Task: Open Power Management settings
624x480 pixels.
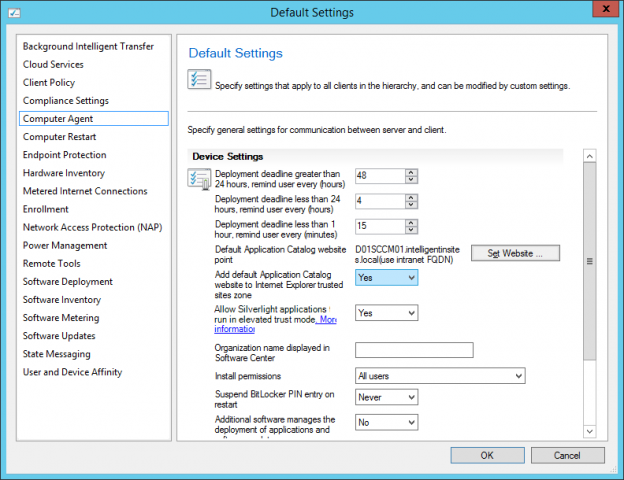Action: click(x=65, y=246)
